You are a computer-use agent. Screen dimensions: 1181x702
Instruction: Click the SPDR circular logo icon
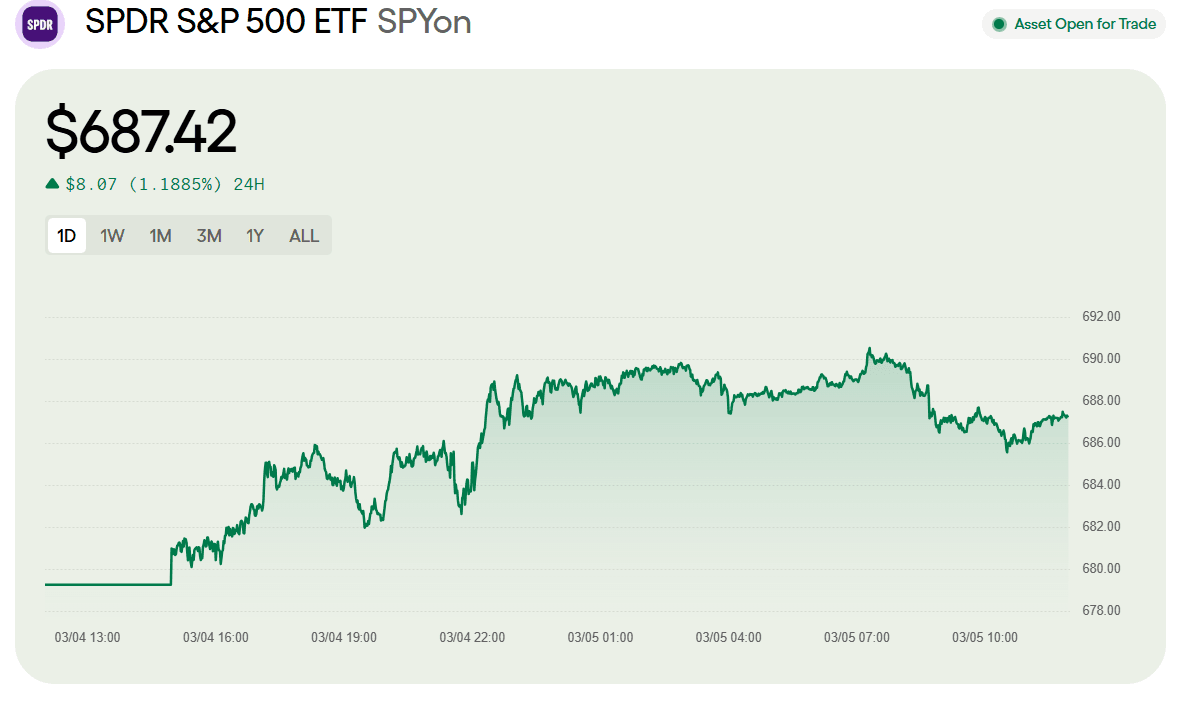point(39,23)
